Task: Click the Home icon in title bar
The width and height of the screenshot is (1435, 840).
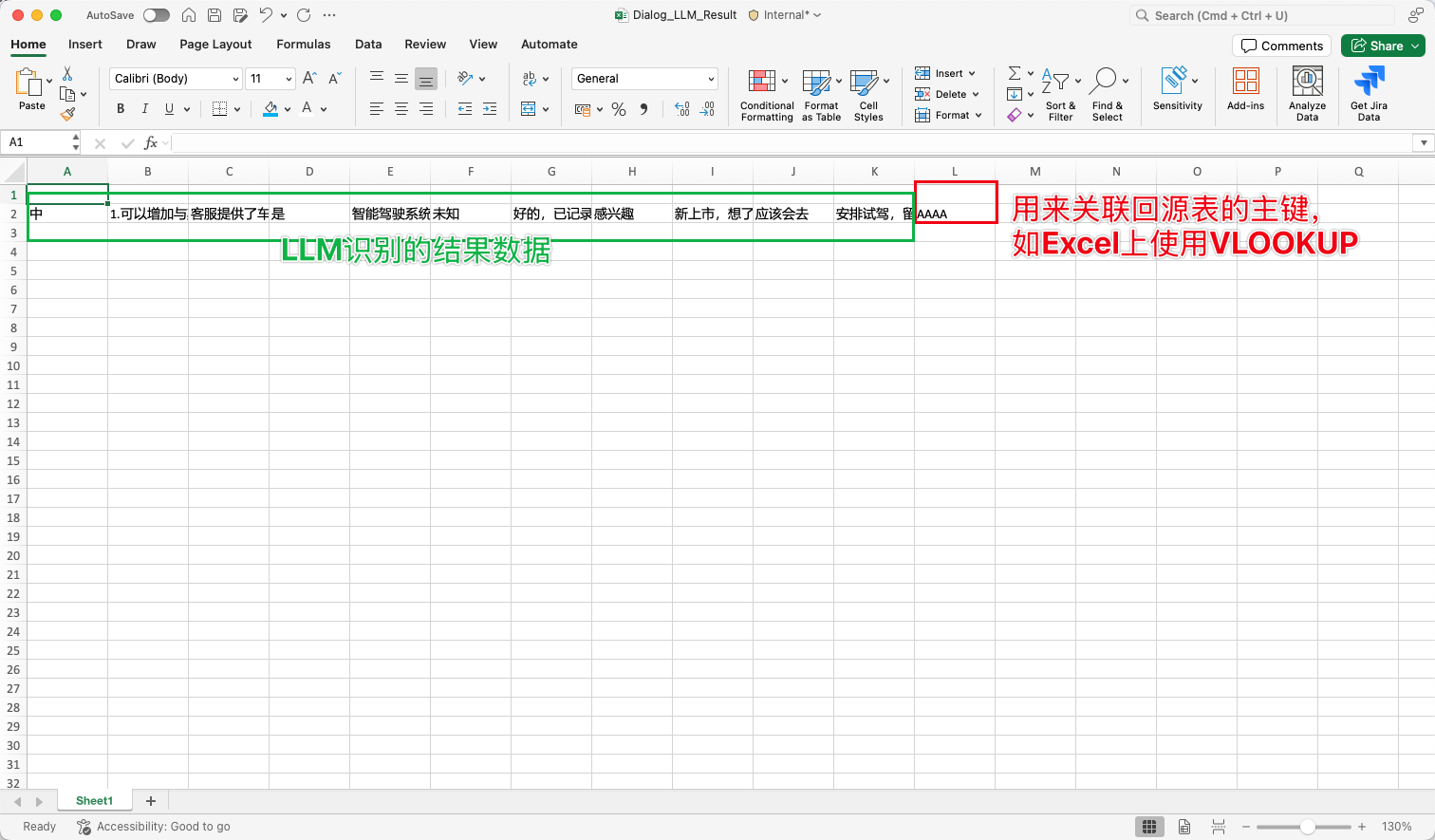Action: [189, 15]
